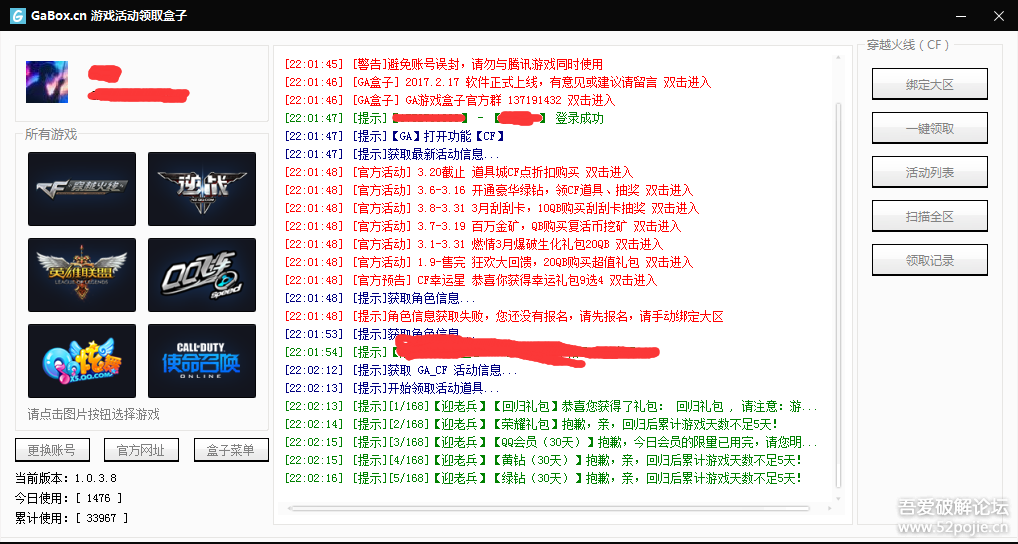This screenshot has height=544, width=1018.
Task: Click the 获取最新活动信息 log line
Action: coord(392,155)
